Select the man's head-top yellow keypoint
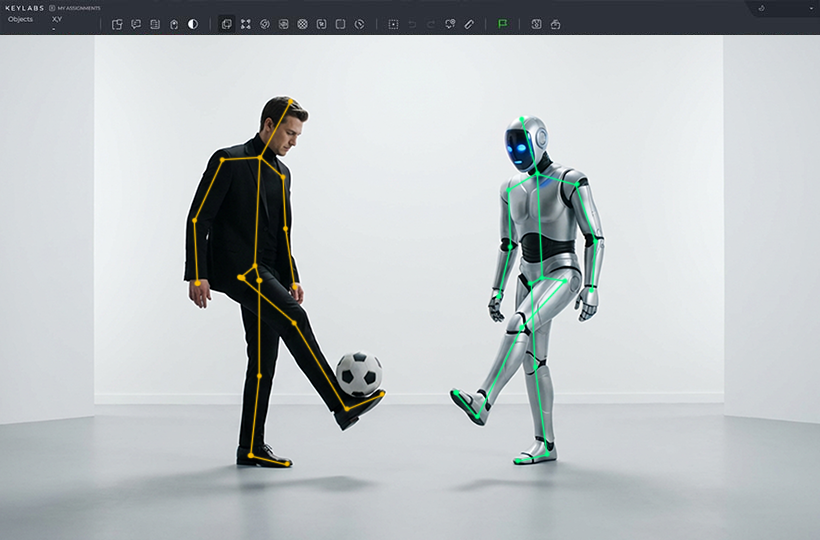Image resolution: width=820 pixels, height=540 pixels. click(290, 100)
